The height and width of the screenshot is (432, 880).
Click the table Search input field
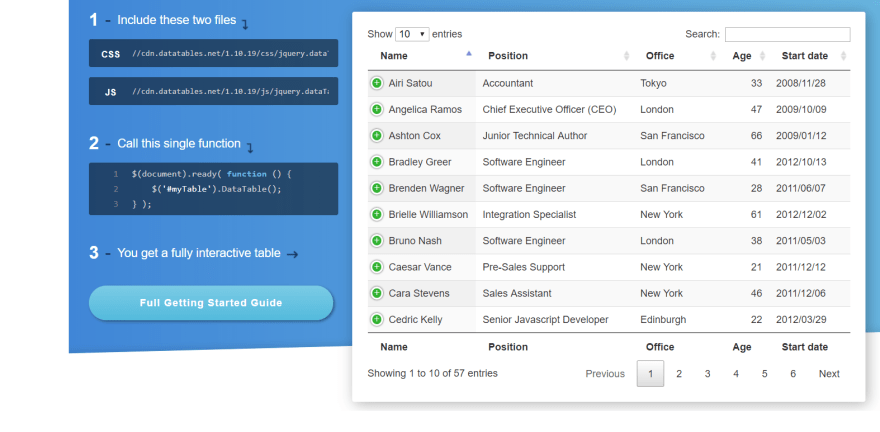coord(787,34)
